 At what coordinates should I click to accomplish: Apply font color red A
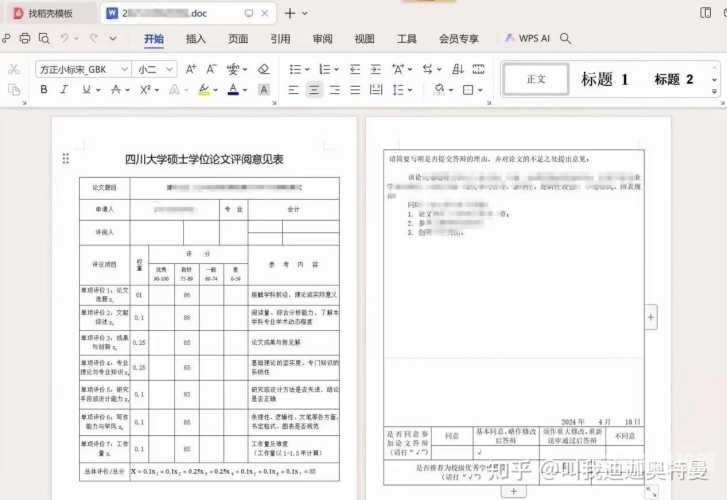233,90
